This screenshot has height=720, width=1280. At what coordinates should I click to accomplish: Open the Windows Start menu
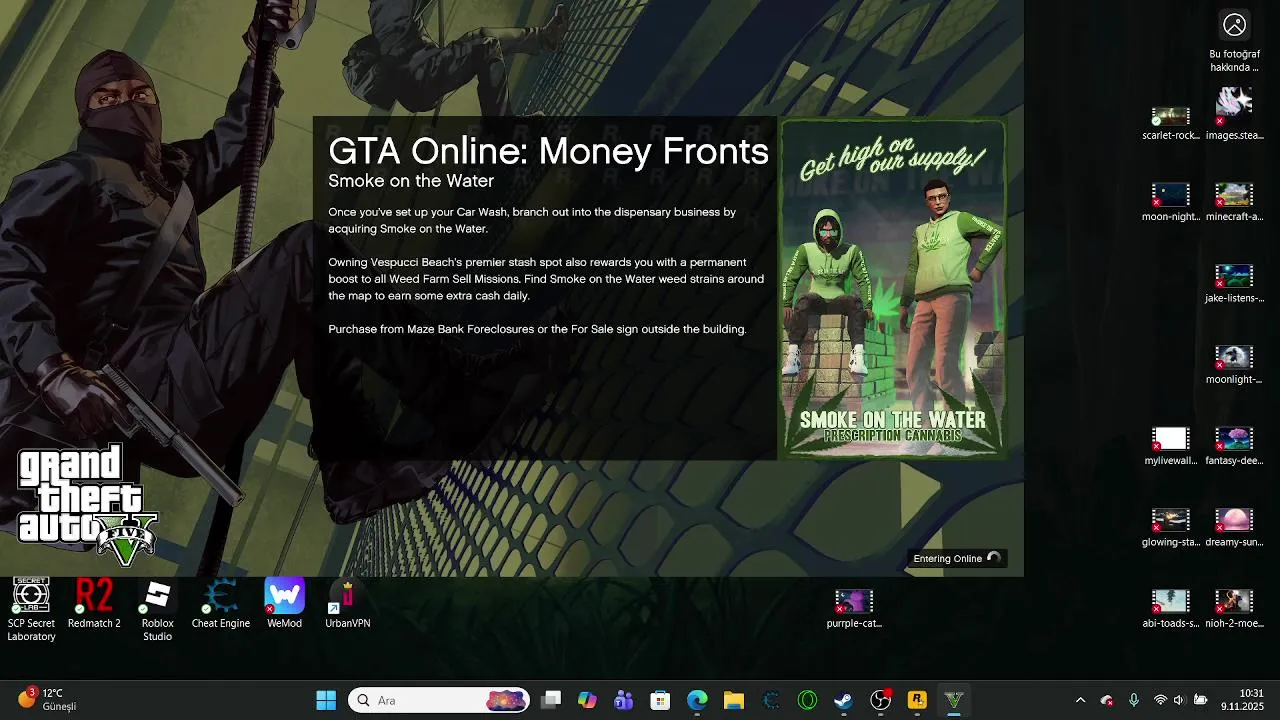326,700
